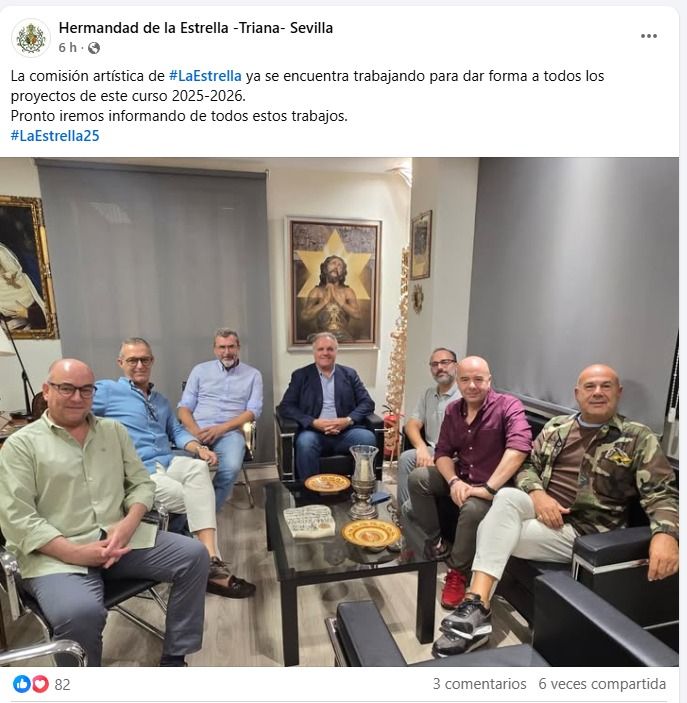Image resolution: width=687 pixels, height=703 pixels.
Task: Open the 3 comentarios link
Action: pos(479,684)
